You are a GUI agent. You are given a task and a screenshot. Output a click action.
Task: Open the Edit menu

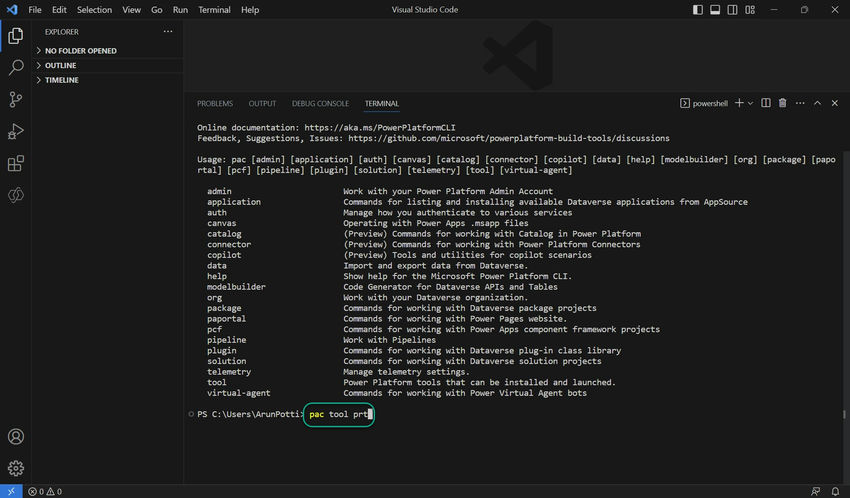point(59,10)
